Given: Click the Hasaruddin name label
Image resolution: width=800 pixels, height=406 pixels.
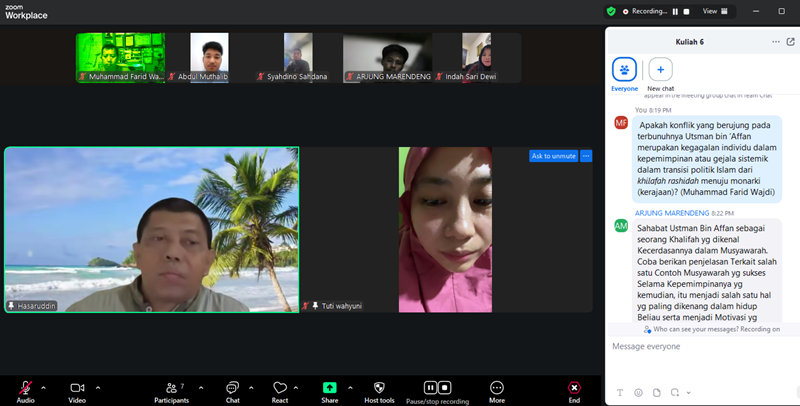Looking at the screenshot, I should pos(36,306).
